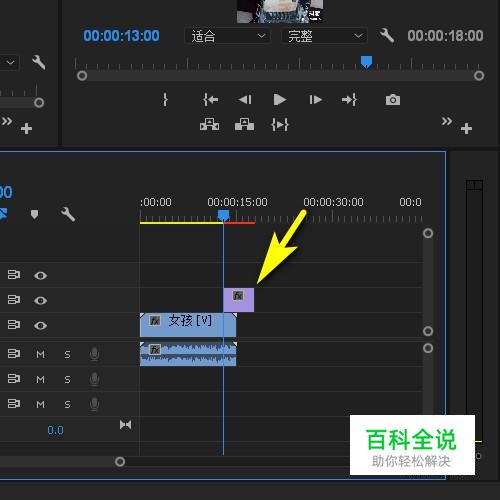
Task: Expand monitor overflow chevron beside plus button
Action: click(447, 121)
